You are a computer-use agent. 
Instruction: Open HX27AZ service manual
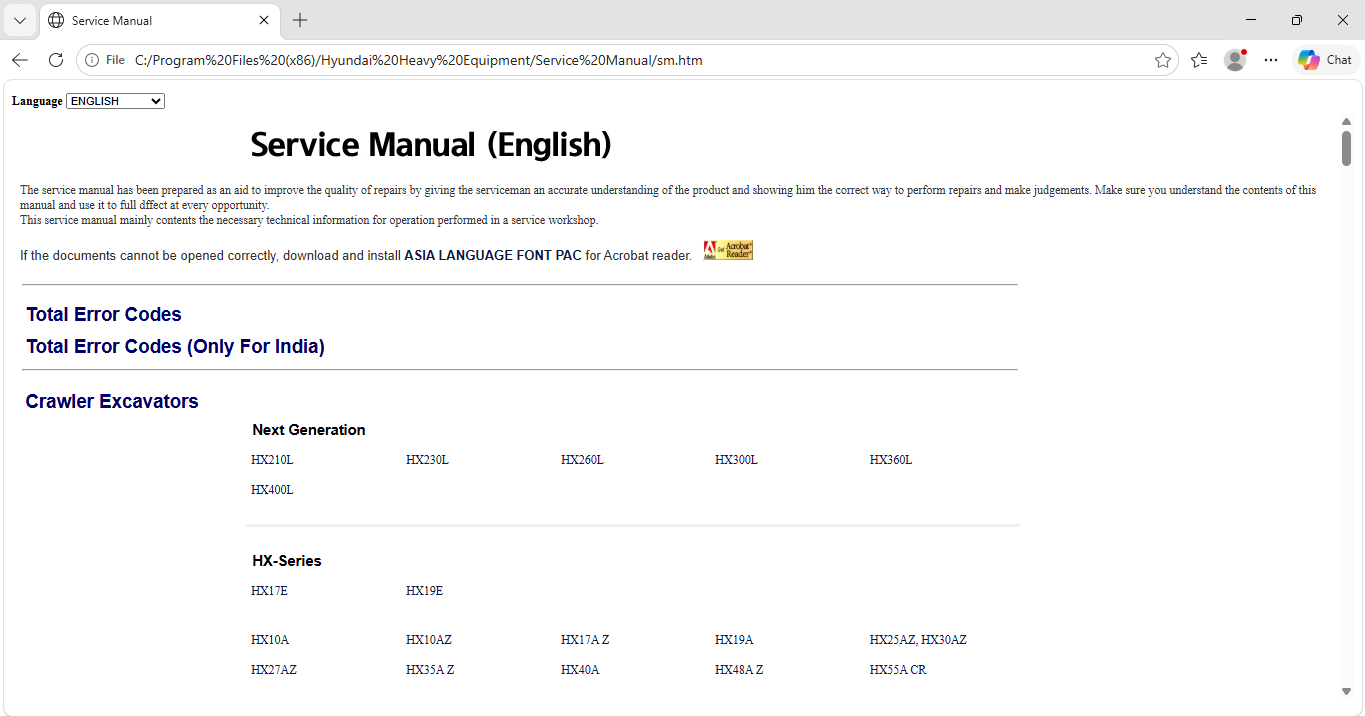click(x=274, y=670)
